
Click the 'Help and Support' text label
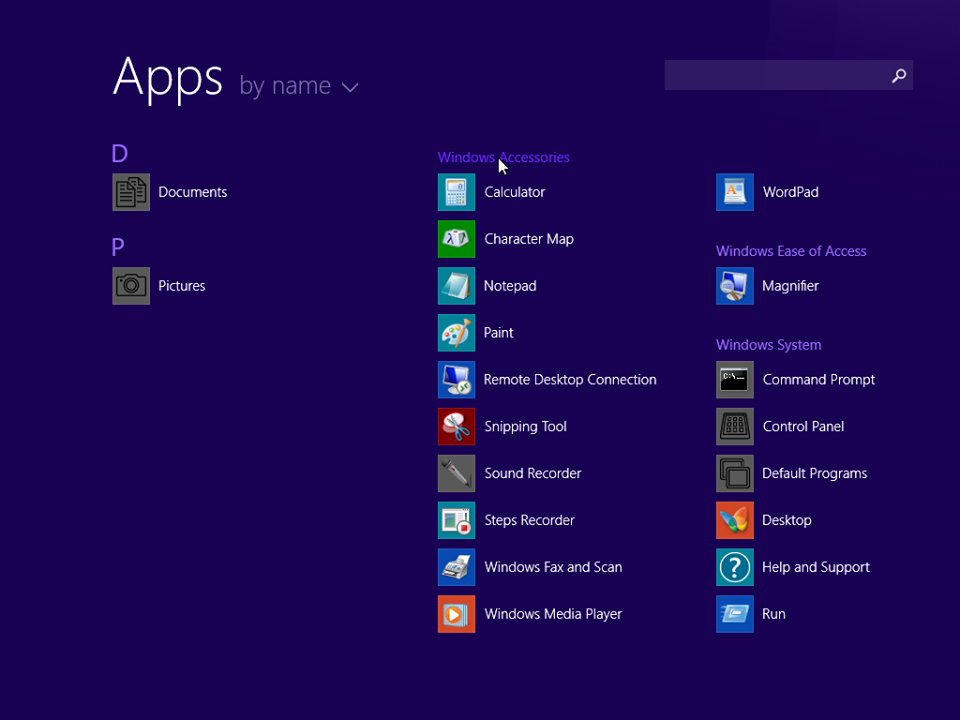pos(816,567)
